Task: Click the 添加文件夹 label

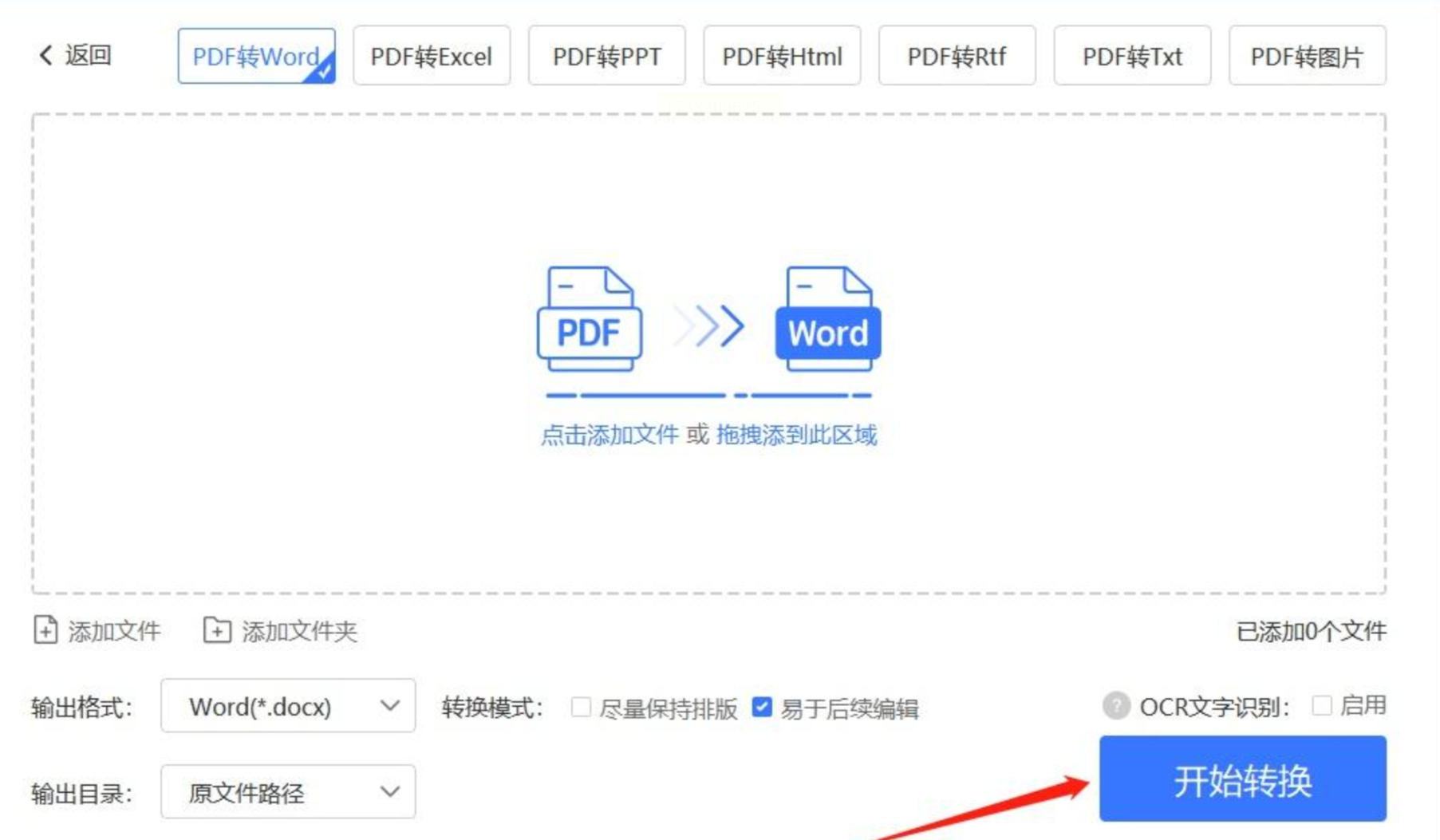Action: tap(299, 631)
